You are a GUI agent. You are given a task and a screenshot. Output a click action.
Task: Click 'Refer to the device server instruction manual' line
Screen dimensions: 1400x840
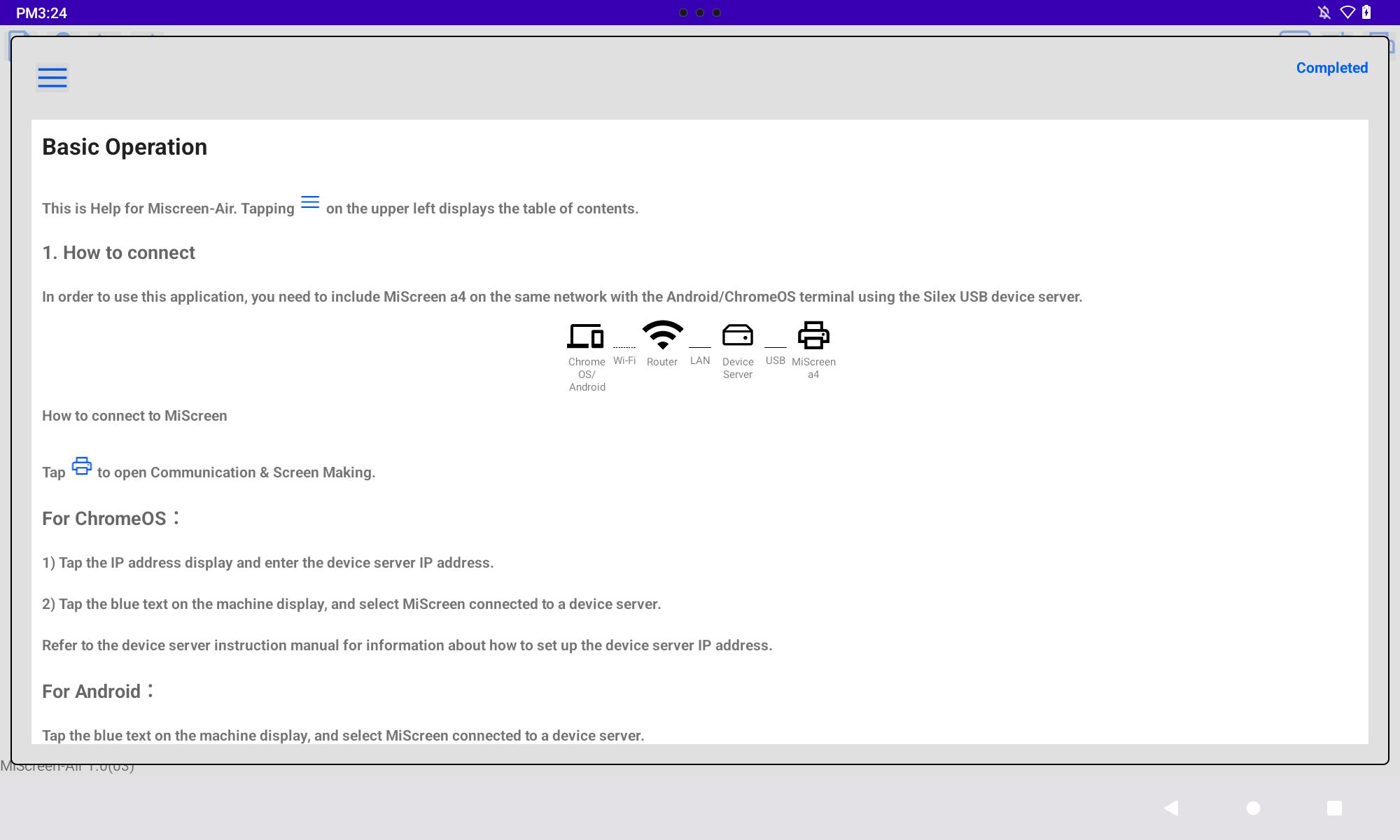(407, 645)
